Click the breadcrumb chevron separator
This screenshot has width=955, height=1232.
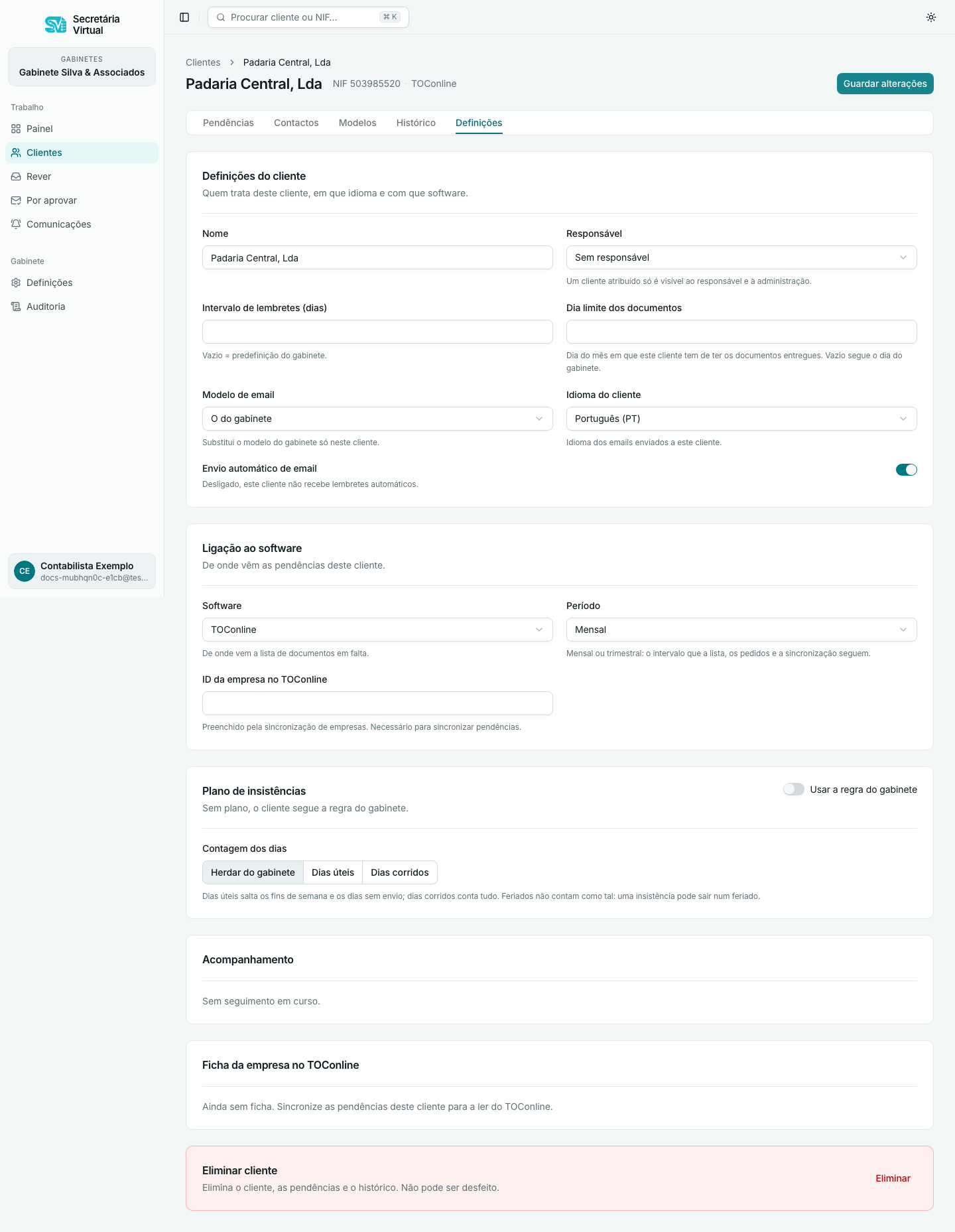pyautogui.click(x=232, y=62)
